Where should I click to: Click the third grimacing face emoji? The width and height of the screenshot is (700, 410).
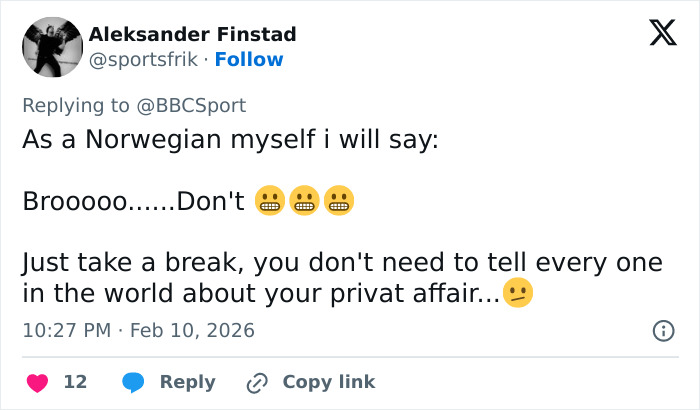coord(339,202)
